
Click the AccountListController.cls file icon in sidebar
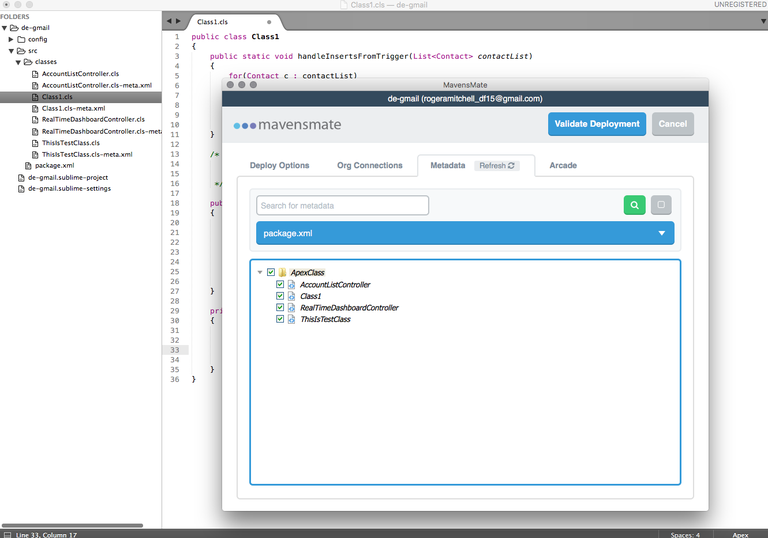coord(35,74)
